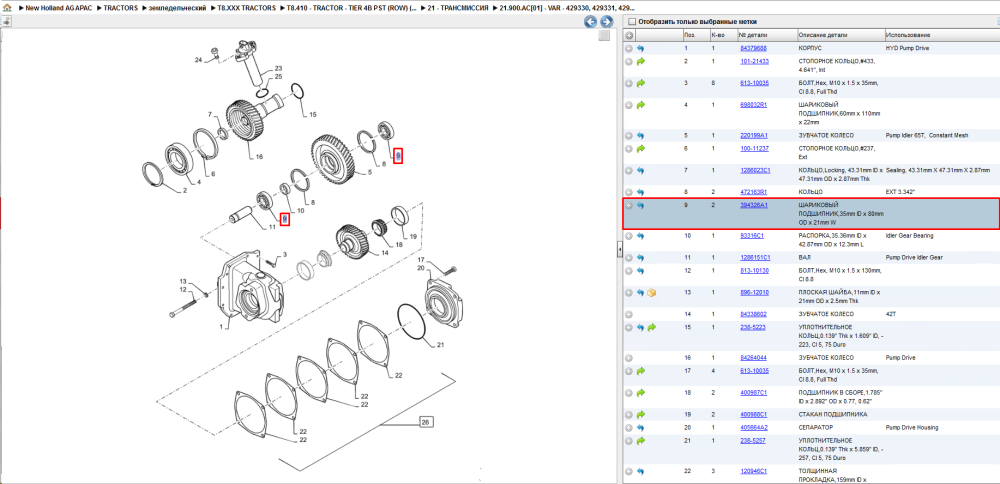
Task: Open part link 394326A1
Action: (x=754, y=205)
